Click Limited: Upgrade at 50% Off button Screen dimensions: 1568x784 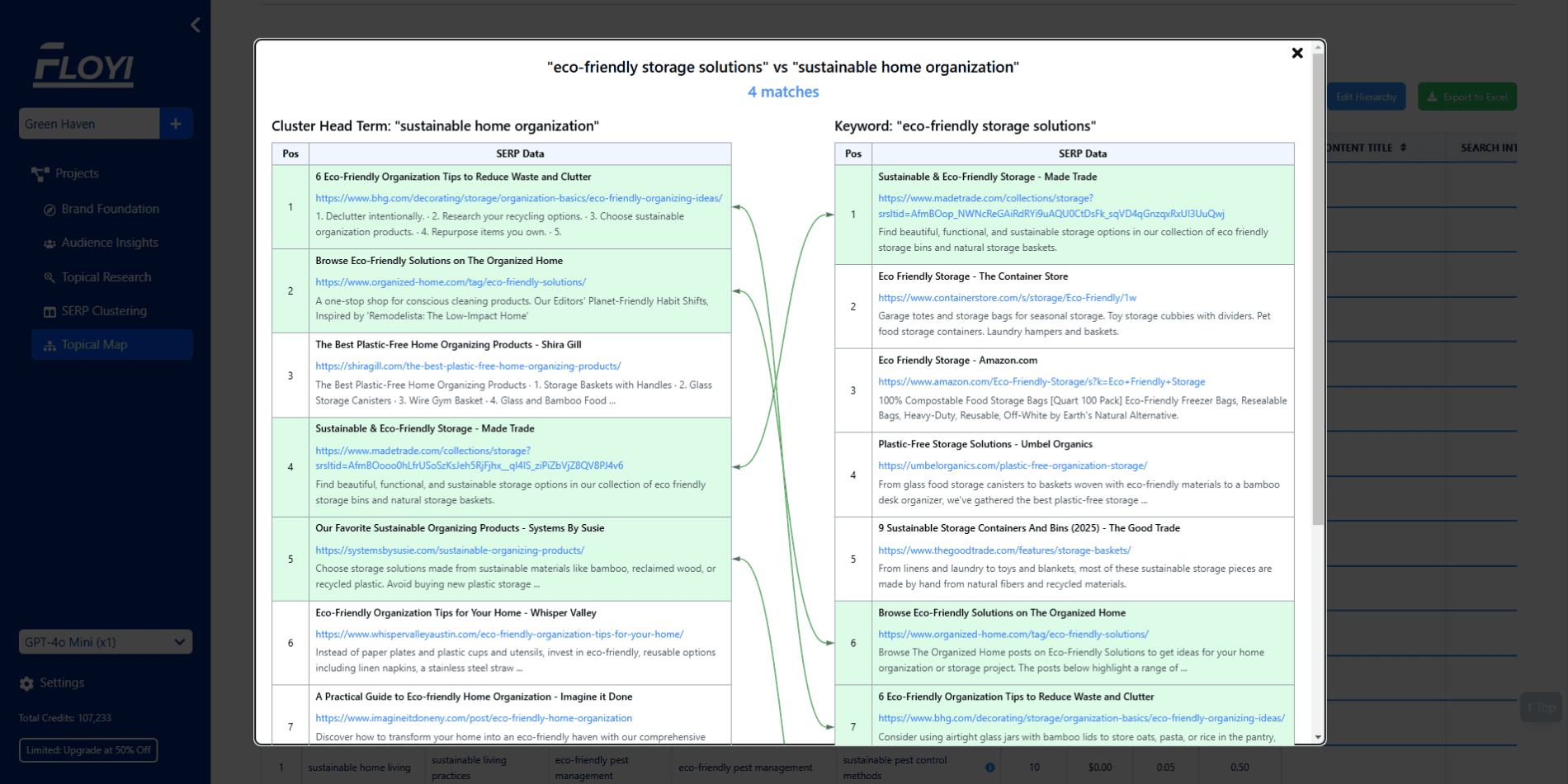pos(88,750)
